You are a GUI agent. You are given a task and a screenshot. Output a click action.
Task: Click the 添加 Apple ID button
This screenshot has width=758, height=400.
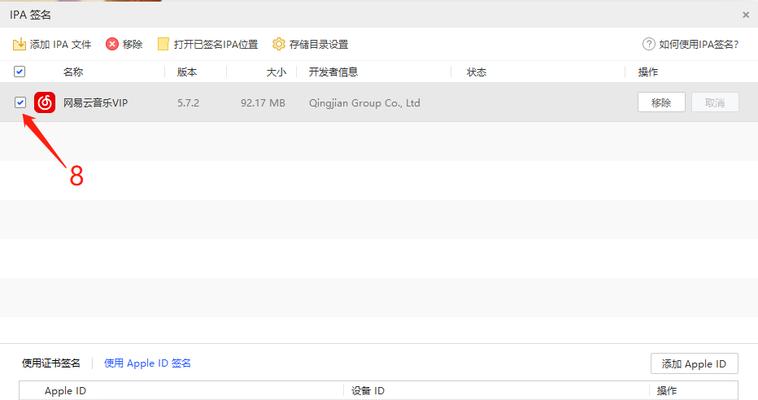coord(694,364)
